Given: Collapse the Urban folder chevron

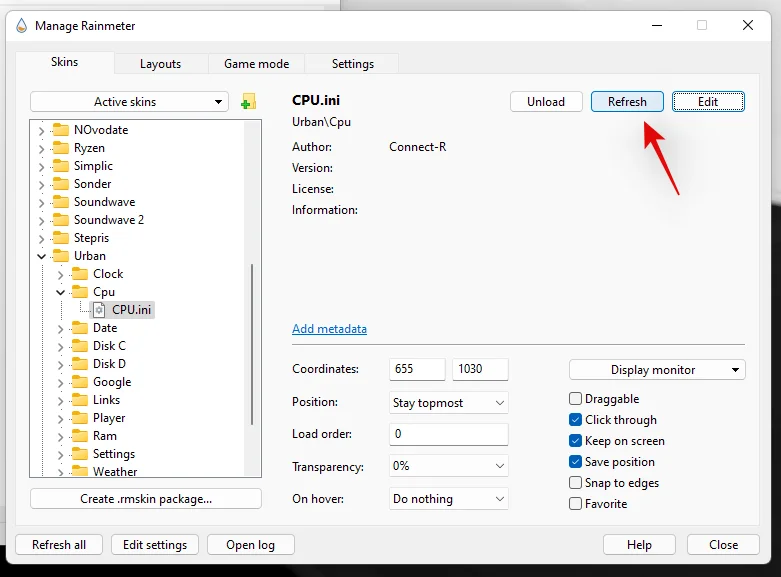Looking at the screenshot, I should point(41,256).
